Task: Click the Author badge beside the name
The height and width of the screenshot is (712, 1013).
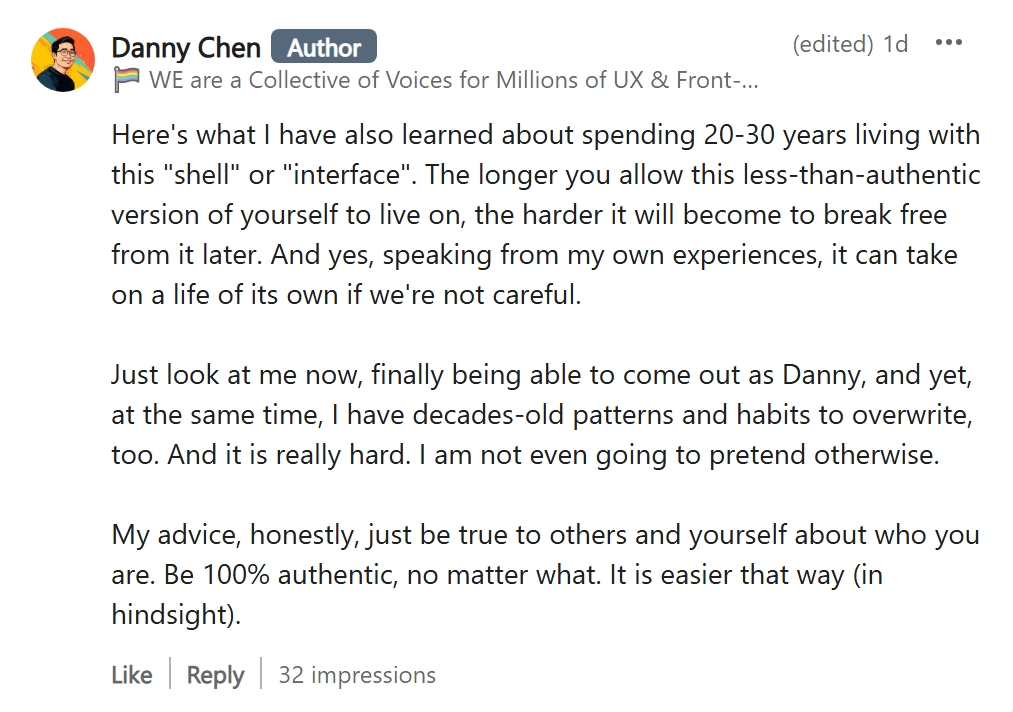Action: pos(323,46)
